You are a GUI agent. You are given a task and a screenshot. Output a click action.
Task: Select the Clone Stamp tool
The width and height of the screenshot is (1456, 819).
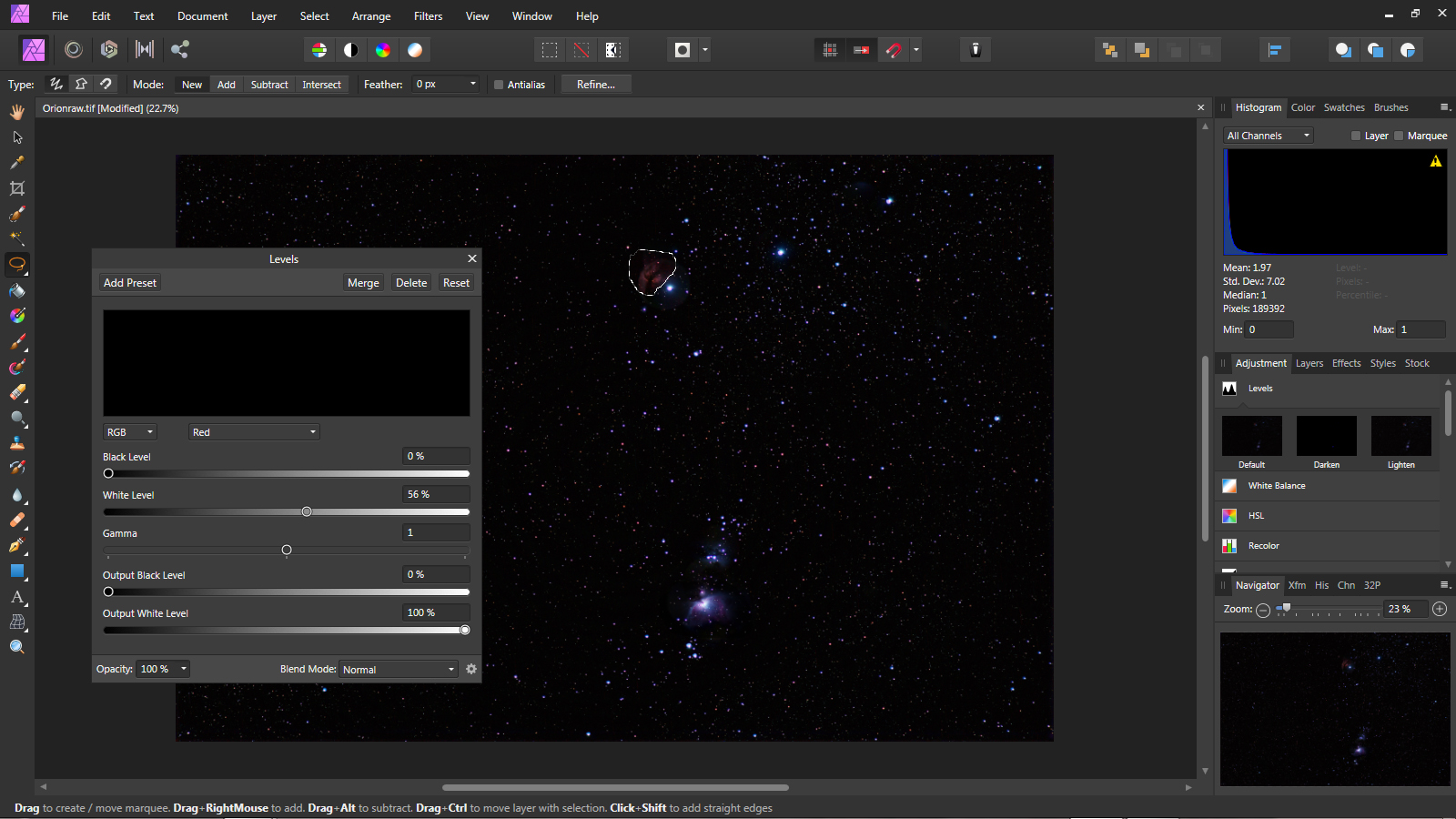pos(16,443)
